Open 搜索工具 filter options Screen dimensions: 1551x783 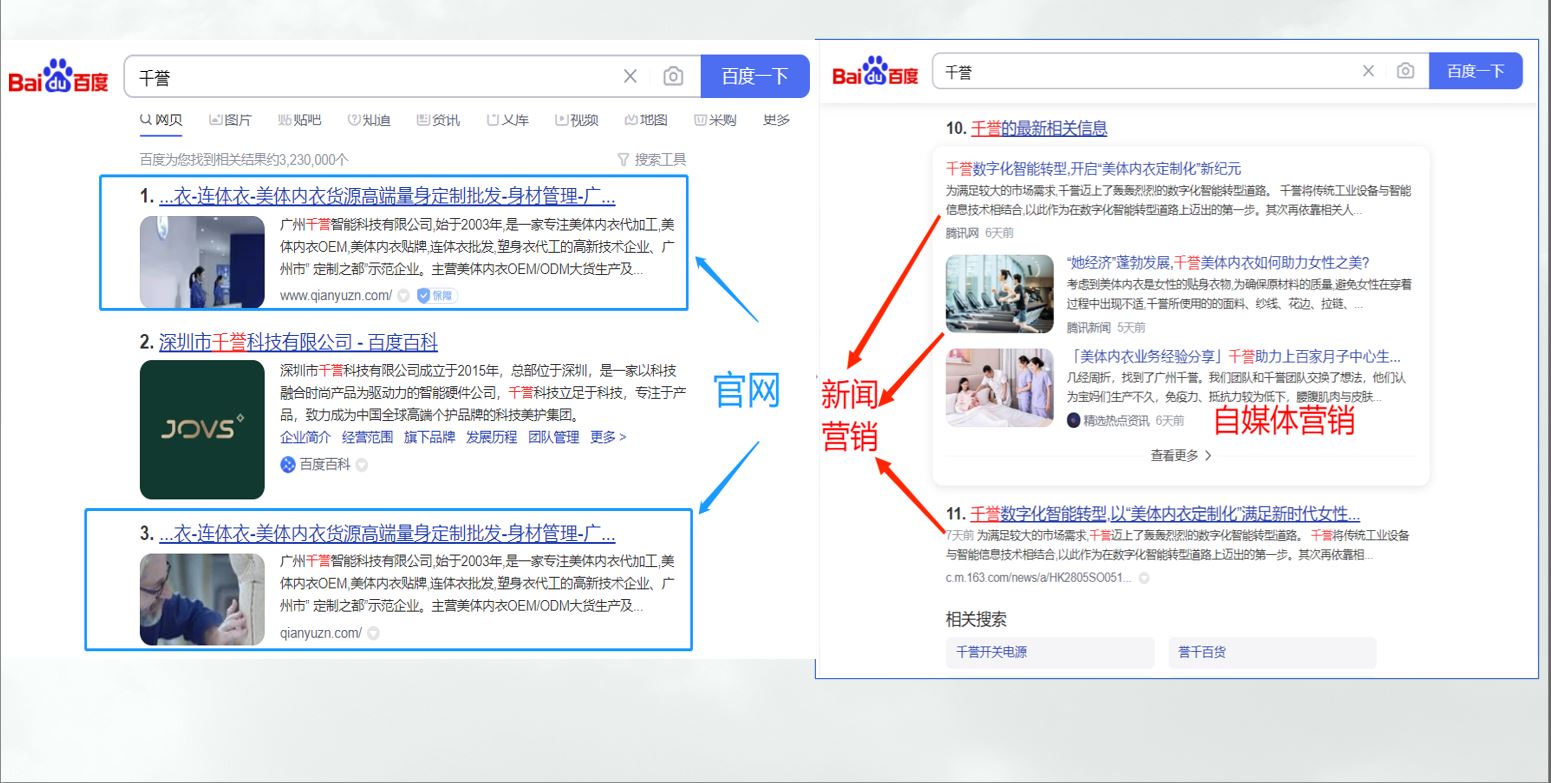[x=652, y=159]
